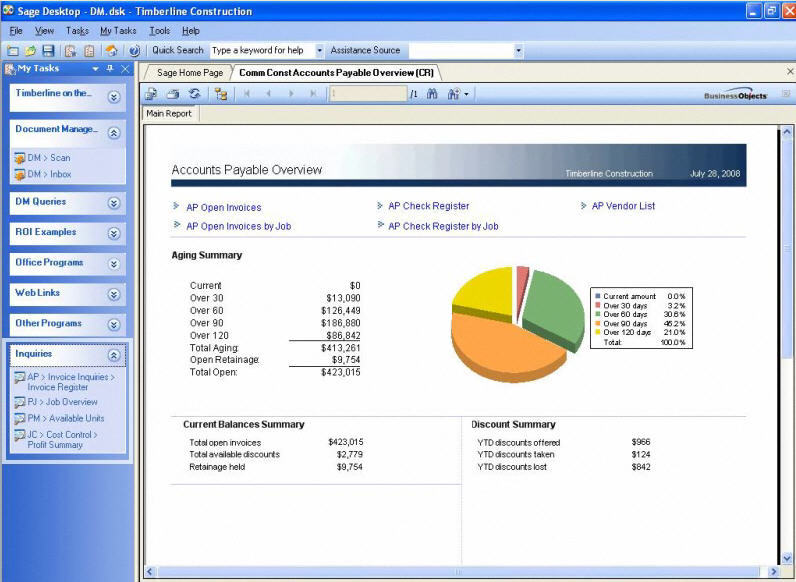Click the Save floppy disk icon

pyautogui.click(x=48, y=51)
